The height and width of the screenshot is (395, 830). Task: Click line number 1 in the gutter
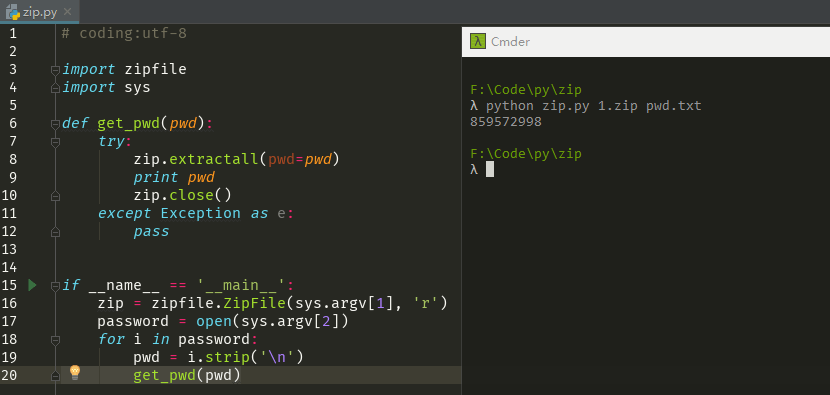point(13,34)
